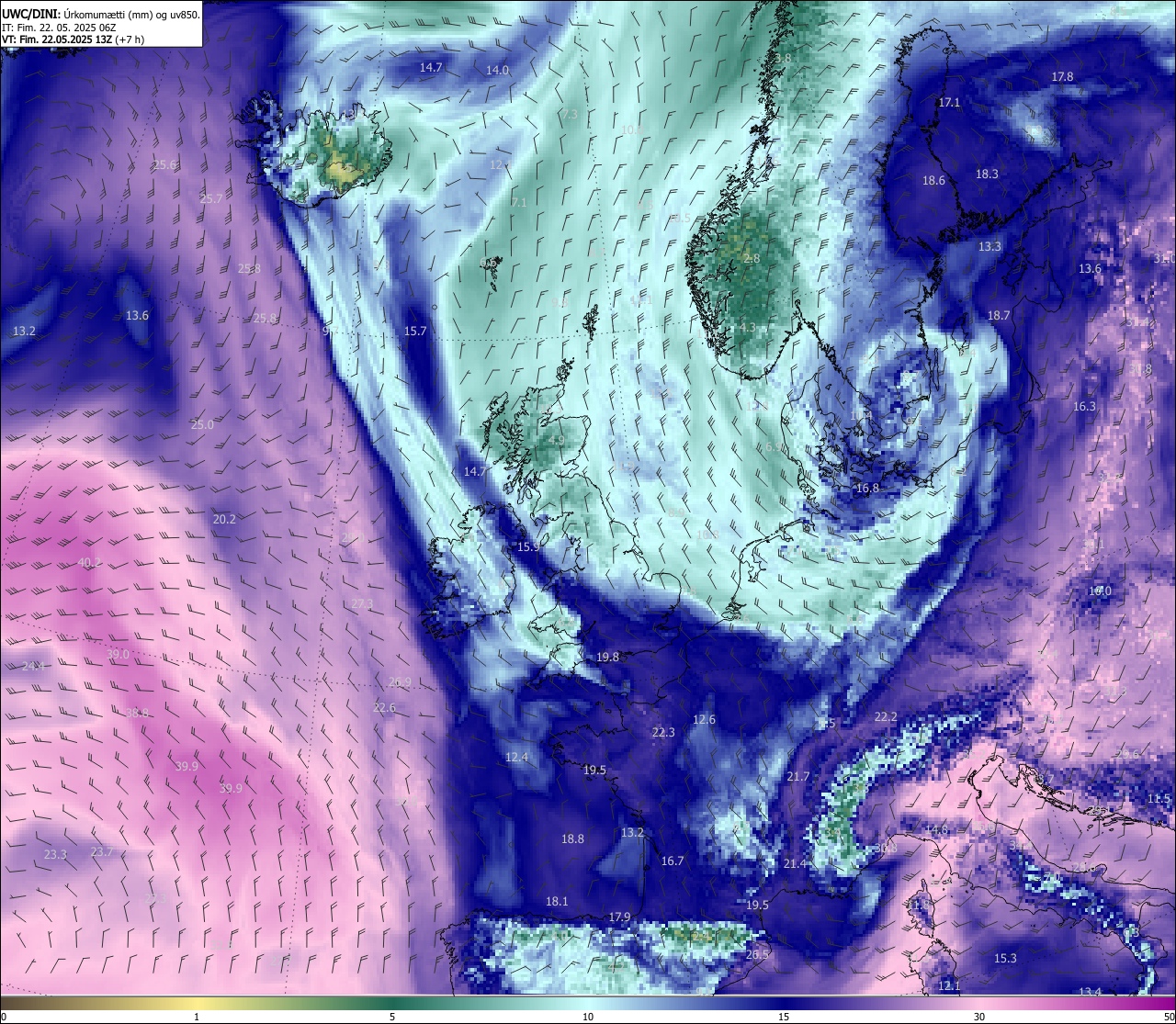
Task: Click the 23.3 value label
Action: pos(55,854)
